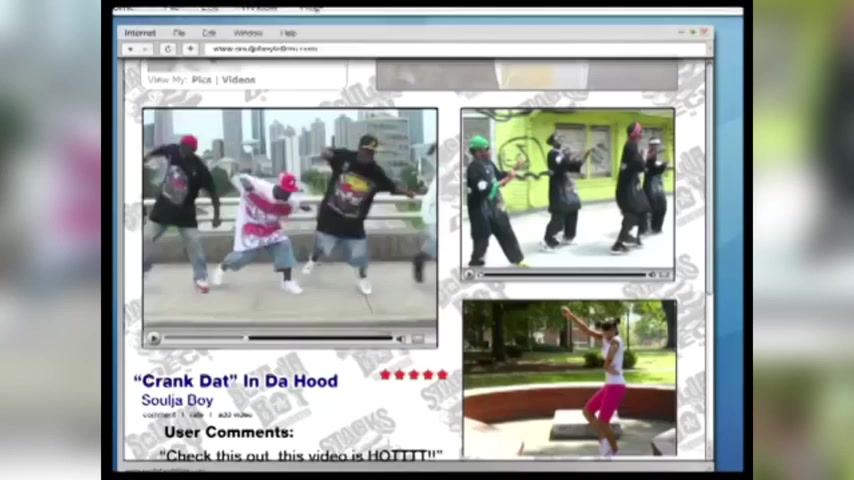Image resolution: width=854 pixels, height=480 pixels.
Task: Click the add video link
Action: pos(235,415)
